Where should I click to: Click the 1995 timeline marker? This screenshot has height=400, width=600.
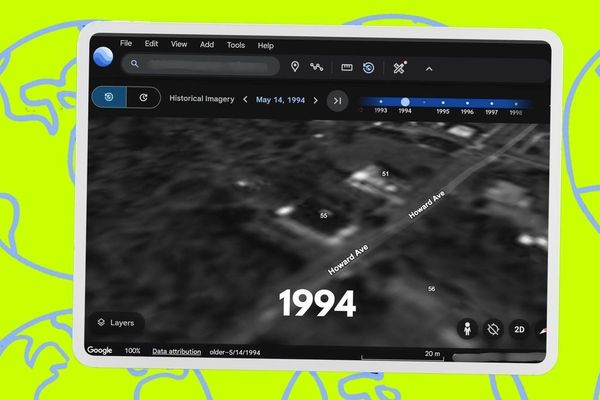click(x=443, y=103)
